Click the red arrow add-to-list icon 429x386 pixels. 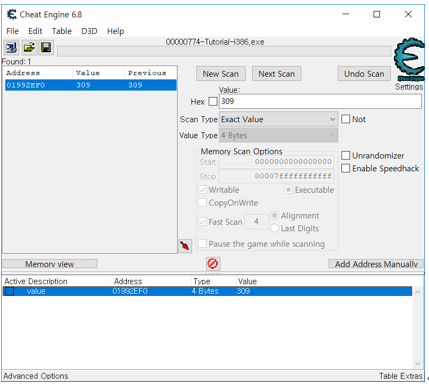[185, 246]
